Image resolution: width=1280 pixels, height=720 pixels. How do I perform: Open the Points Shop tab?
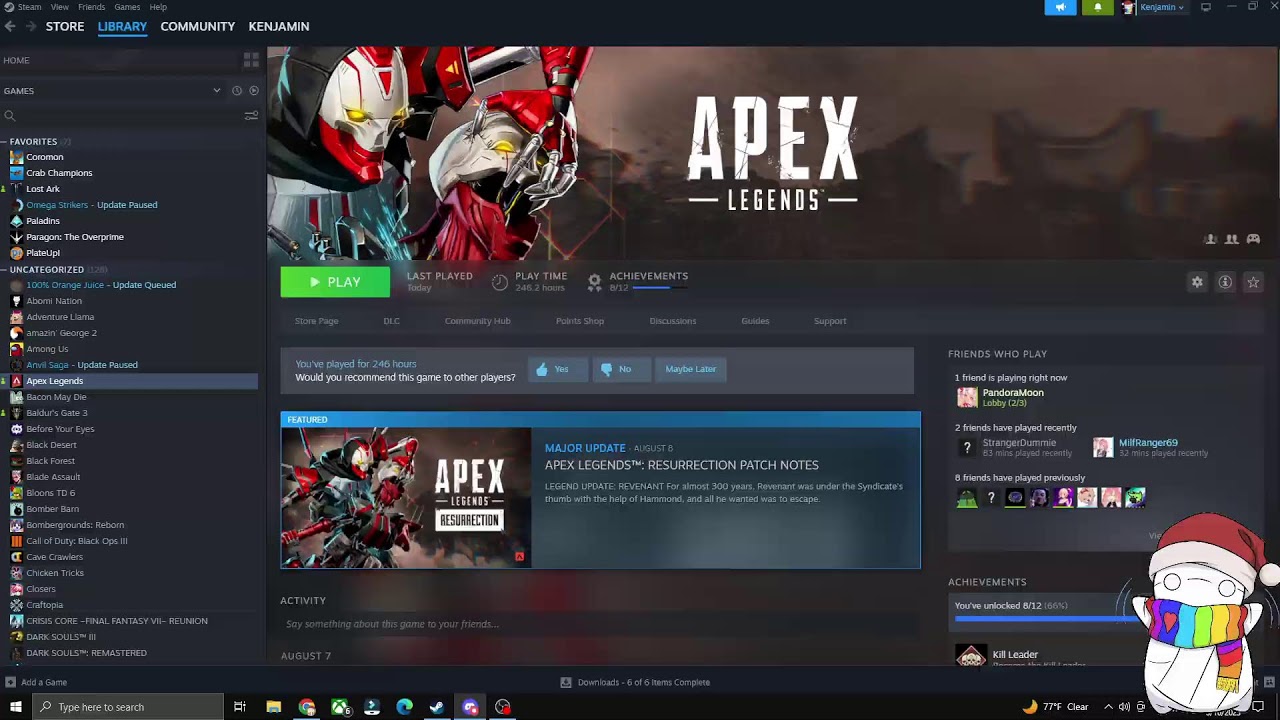(580, 321)
